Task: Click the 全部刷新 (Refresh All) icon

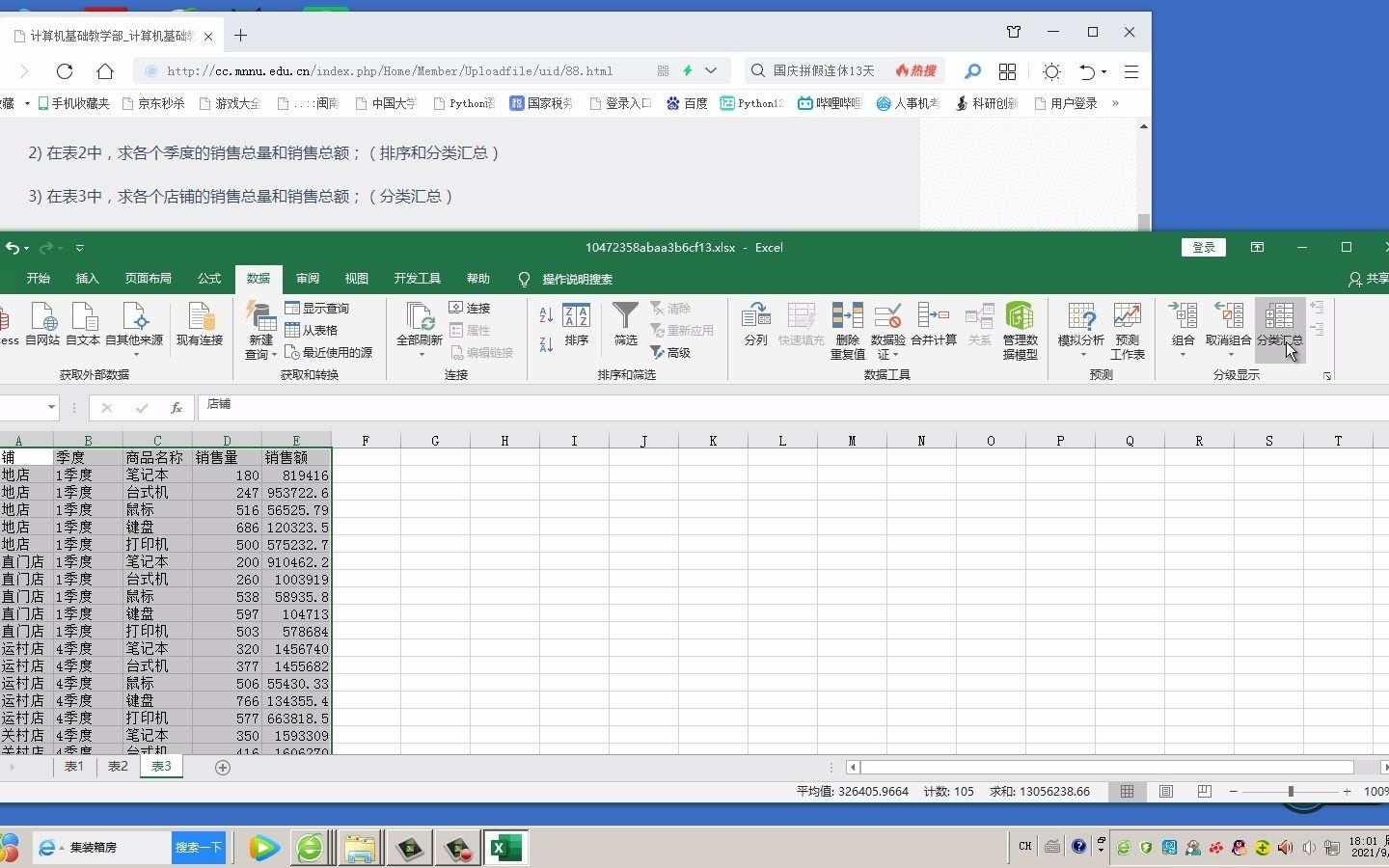Action: [418, 323]
